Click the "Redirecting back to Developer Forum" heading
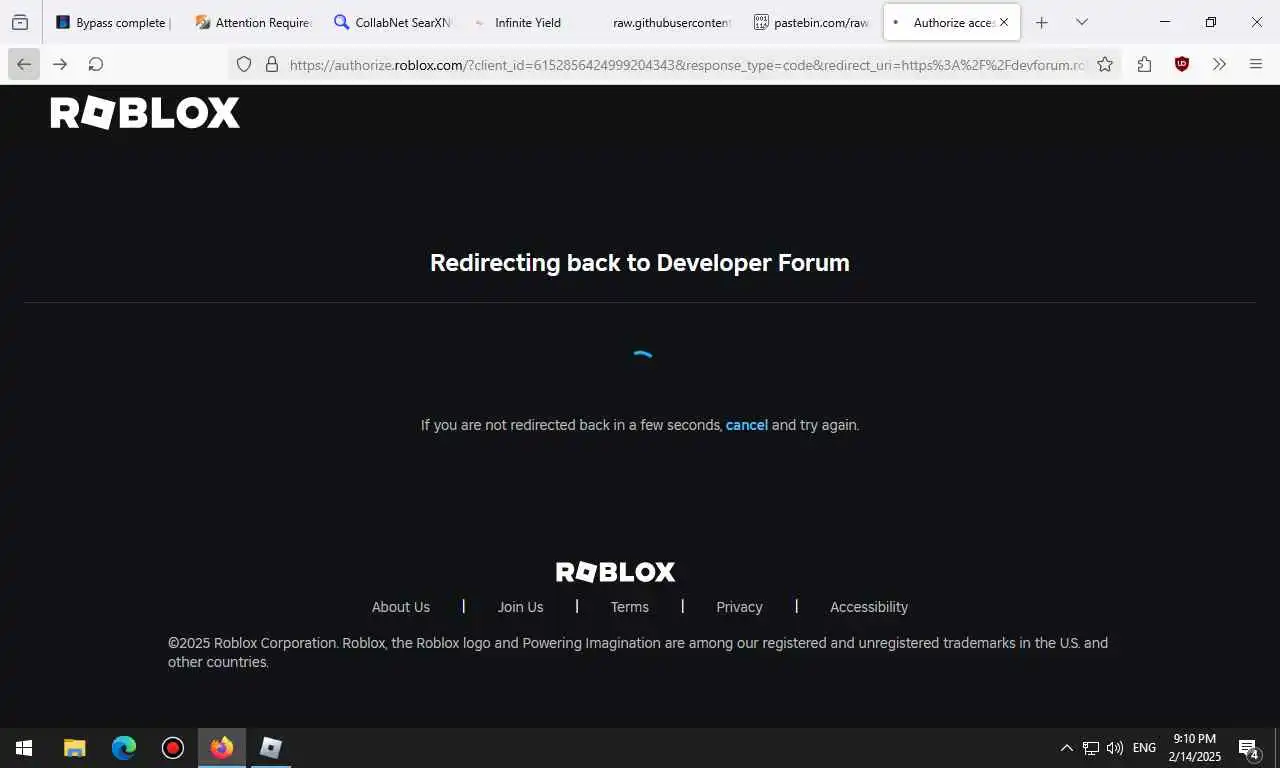This screenshot has height=768, width=1280. click(640, 263)
